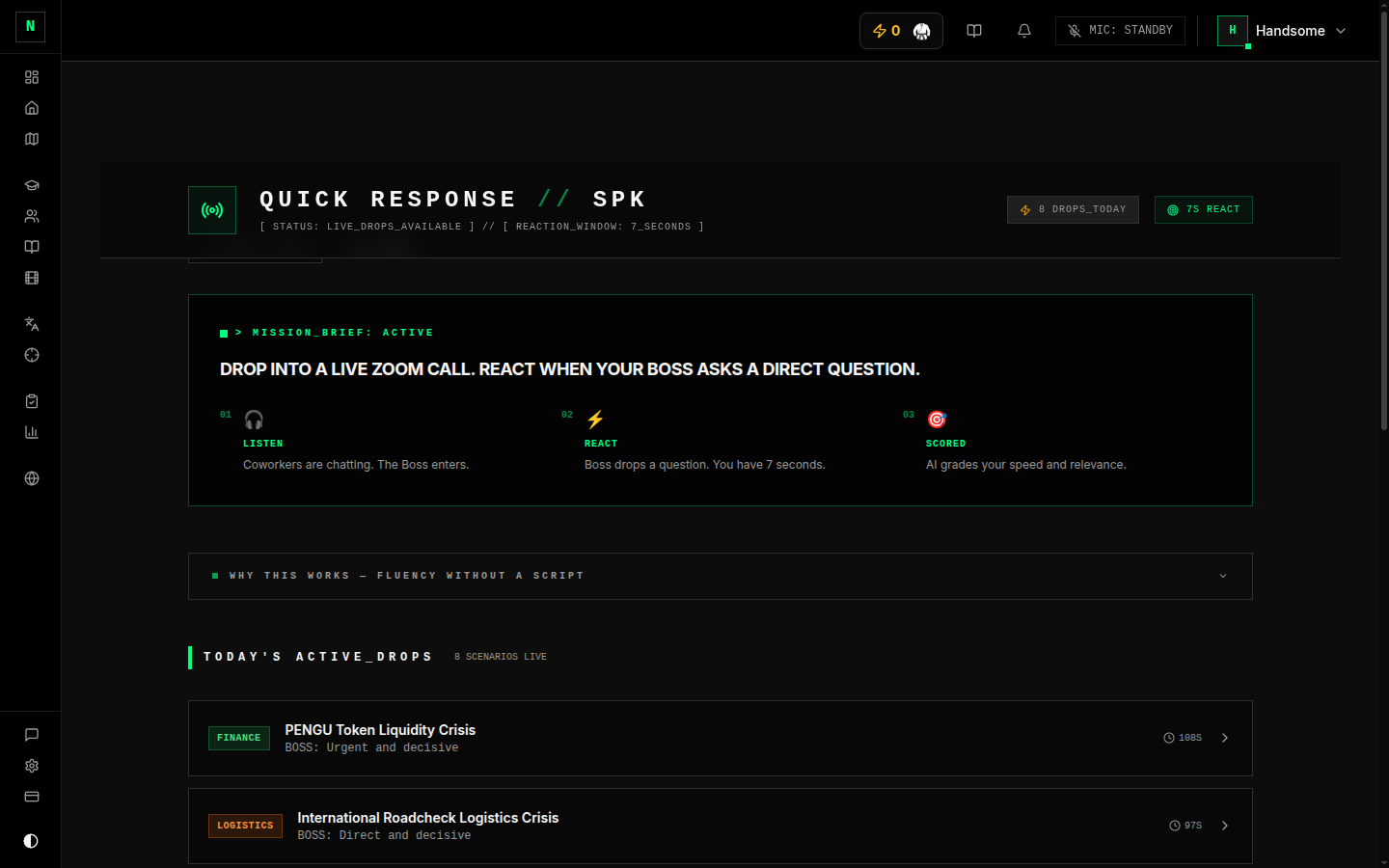The width and height of the screenshot is (1389, 868).
Task: Click the 108S timer on PENGU row
Action: click(1183, 738)
